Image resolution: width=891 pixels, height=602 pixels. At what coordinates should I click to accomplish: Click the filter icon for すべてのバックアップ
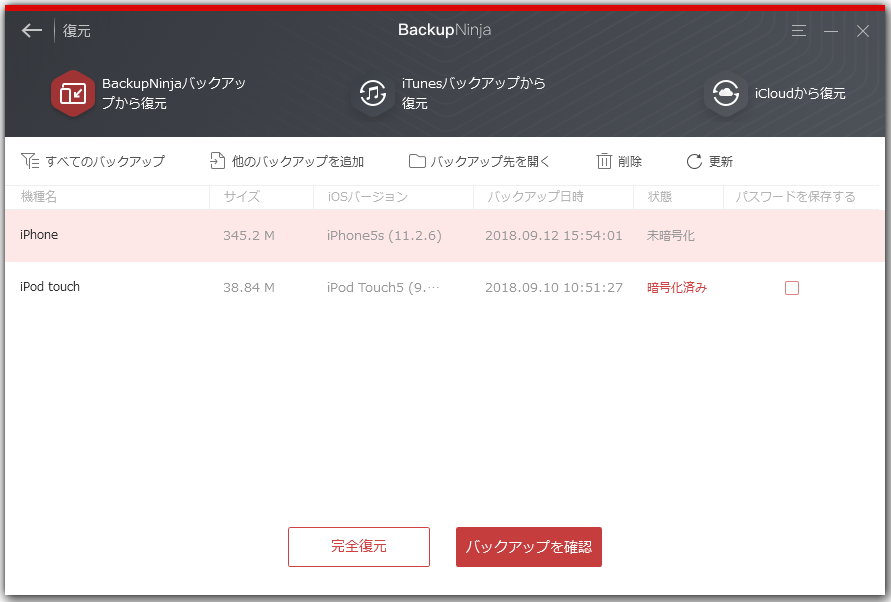[30, 161]
